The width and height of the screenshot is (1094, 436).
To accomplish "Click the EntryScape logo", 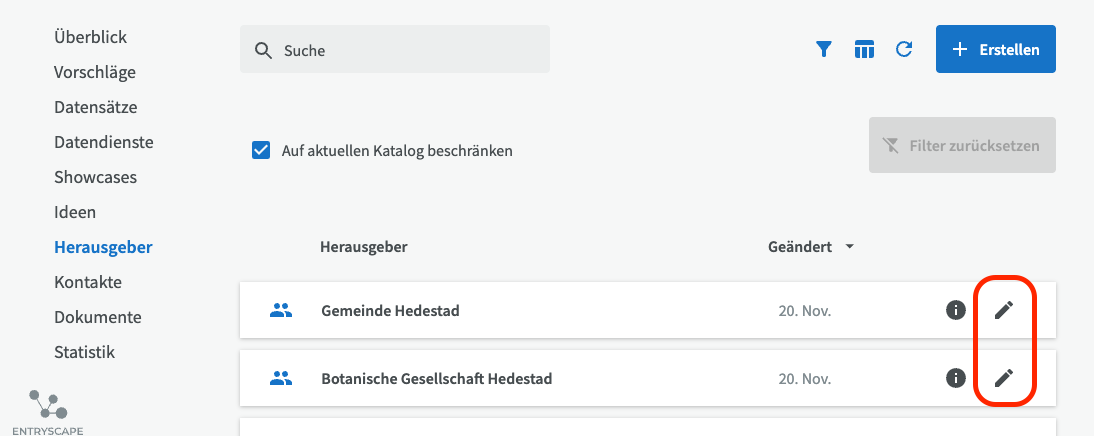I will pyautogui.click(x=48, y=410).
